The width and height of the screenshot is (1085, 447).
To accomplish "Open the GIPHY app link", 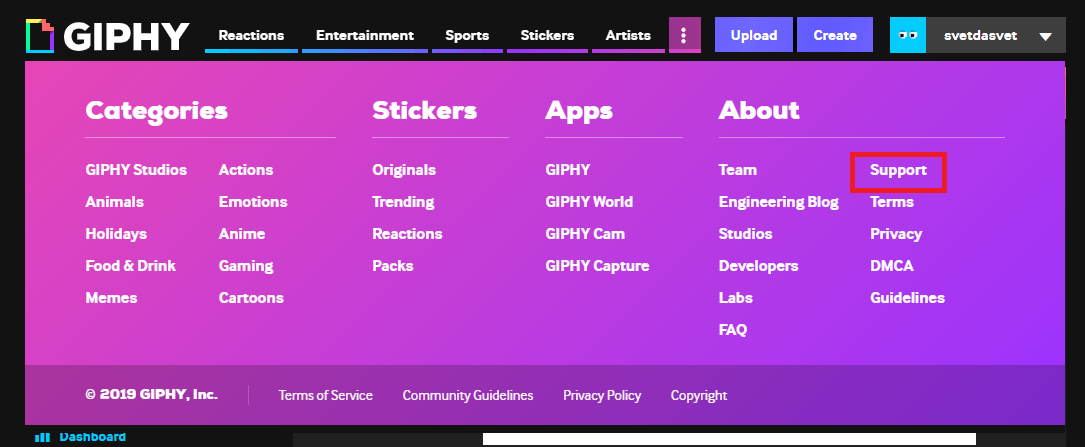I will 568,170.
